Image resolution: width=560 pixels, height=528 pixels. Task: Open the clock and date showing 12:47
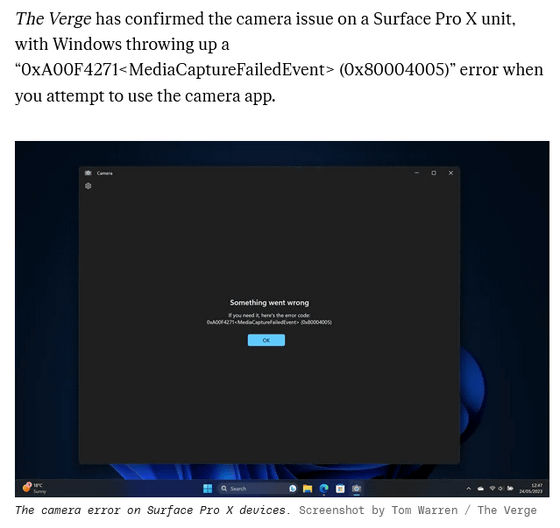pos(531,488)
